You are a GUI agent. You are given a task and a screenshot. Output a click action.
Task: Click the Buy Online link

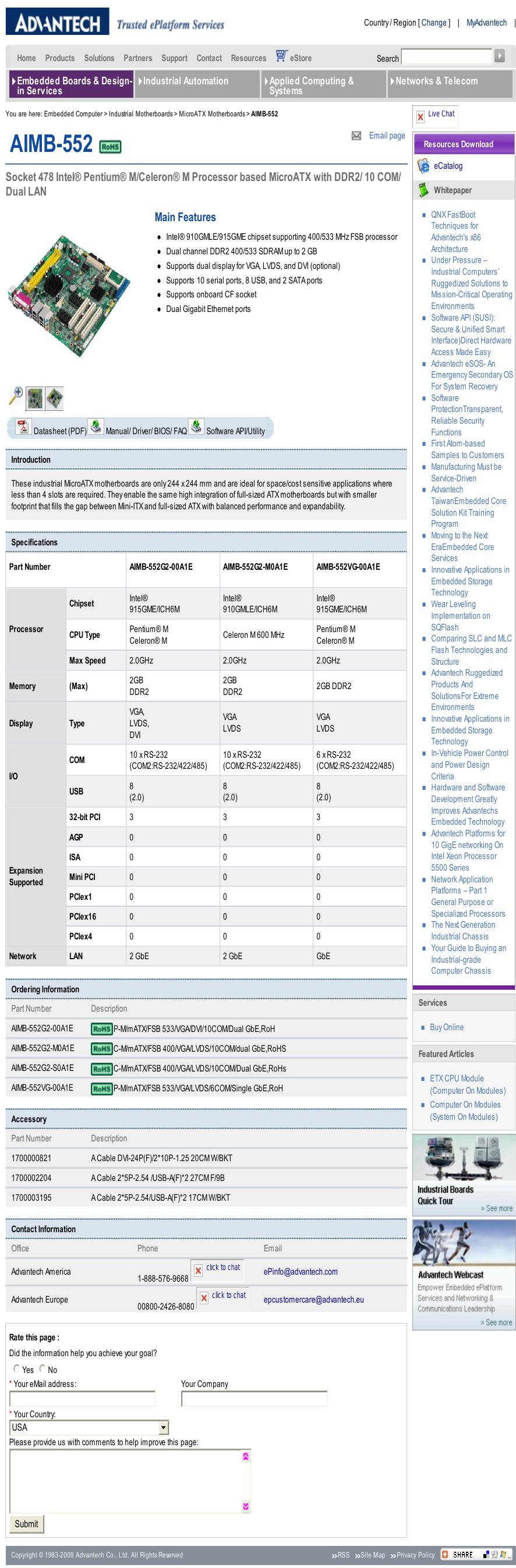coord(447,1027)
